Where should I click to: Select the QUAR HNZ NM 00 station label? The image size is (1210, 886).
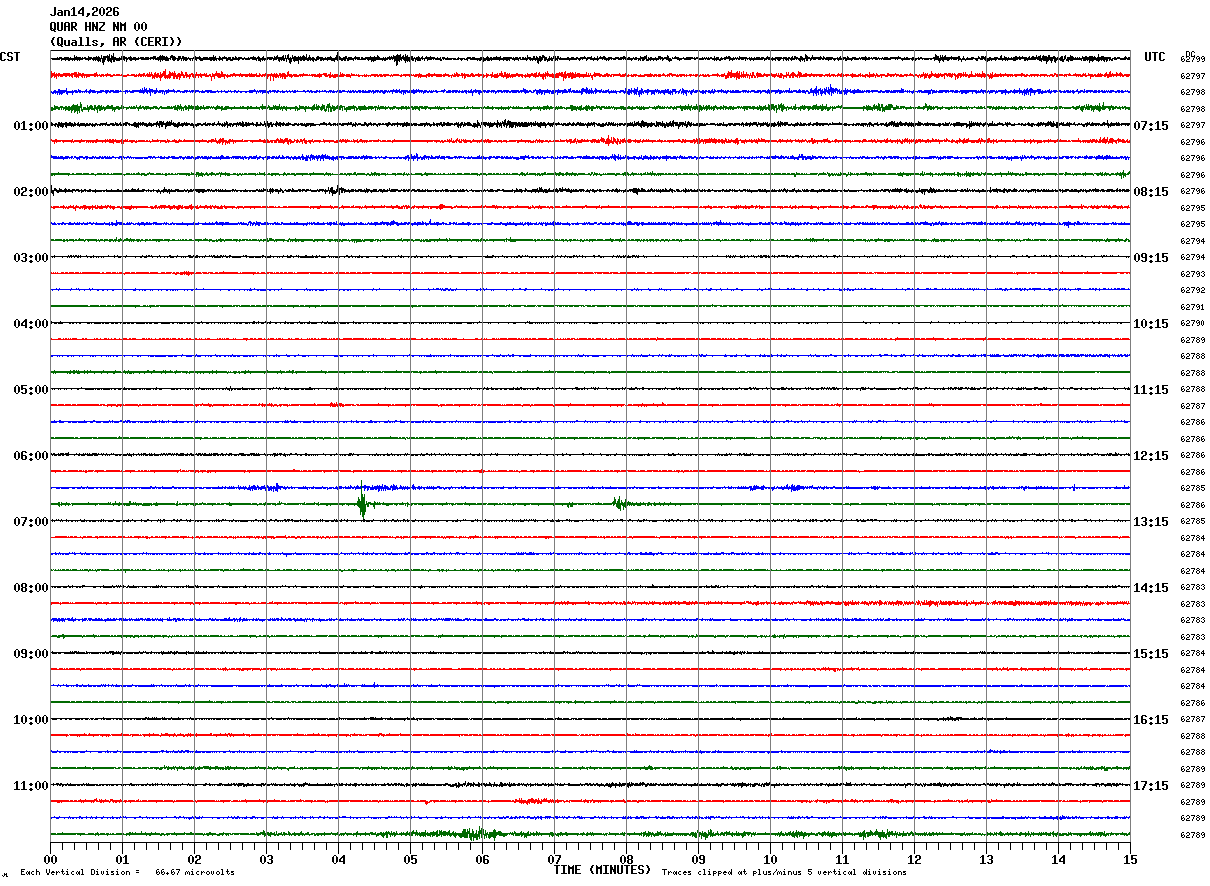(98, 27)
